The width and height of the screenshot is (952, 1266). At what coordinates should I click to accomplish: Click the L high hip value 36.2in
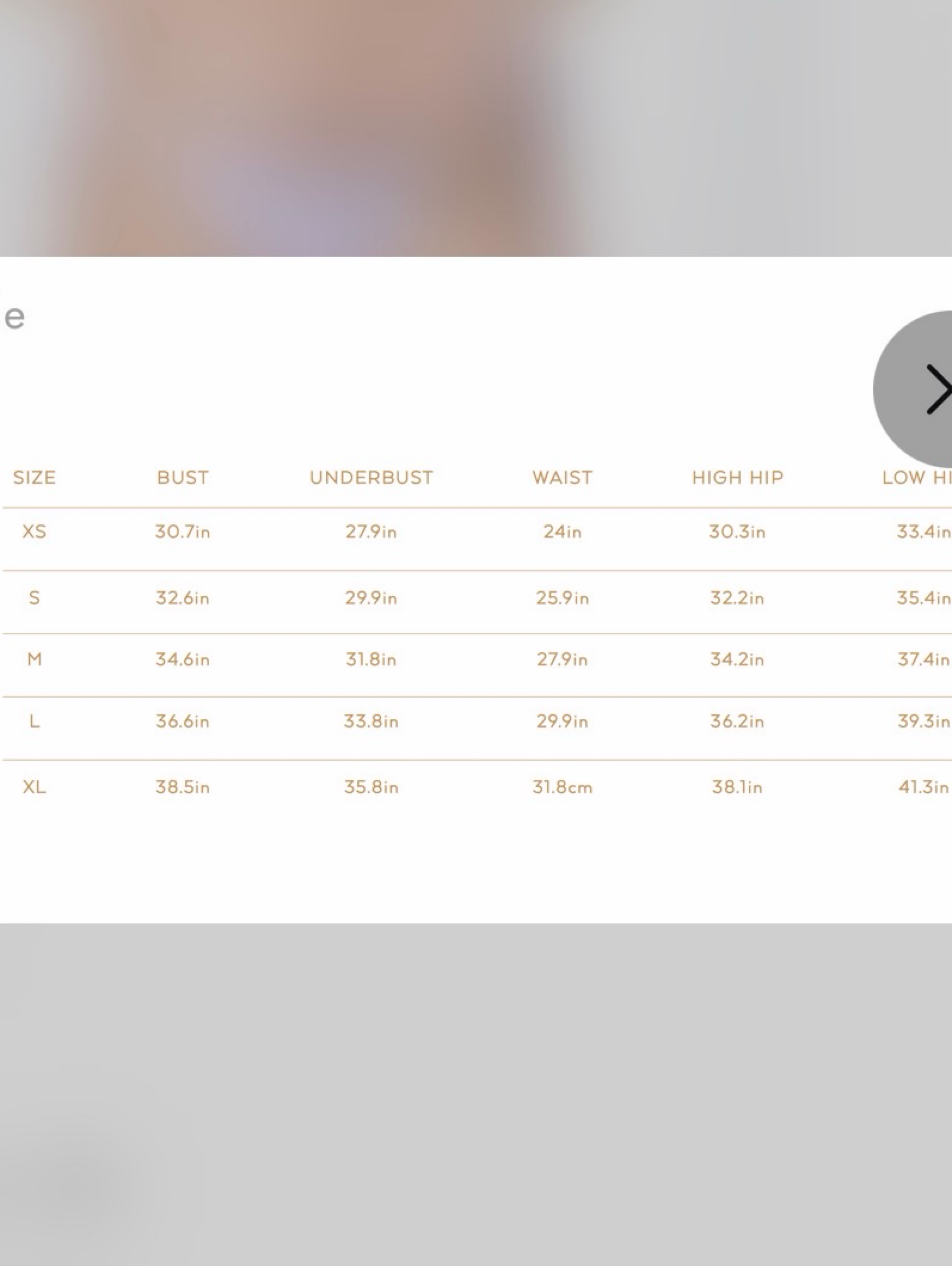click(737, 721)
